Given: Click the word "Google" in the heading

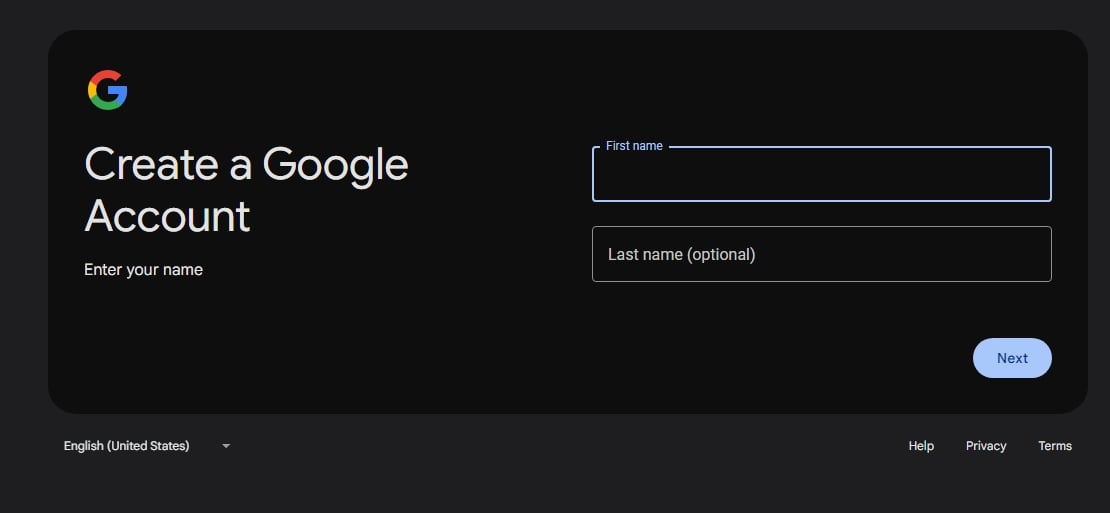Looking at the screenshot, I should pyautogui.click(x=336, y=167).
